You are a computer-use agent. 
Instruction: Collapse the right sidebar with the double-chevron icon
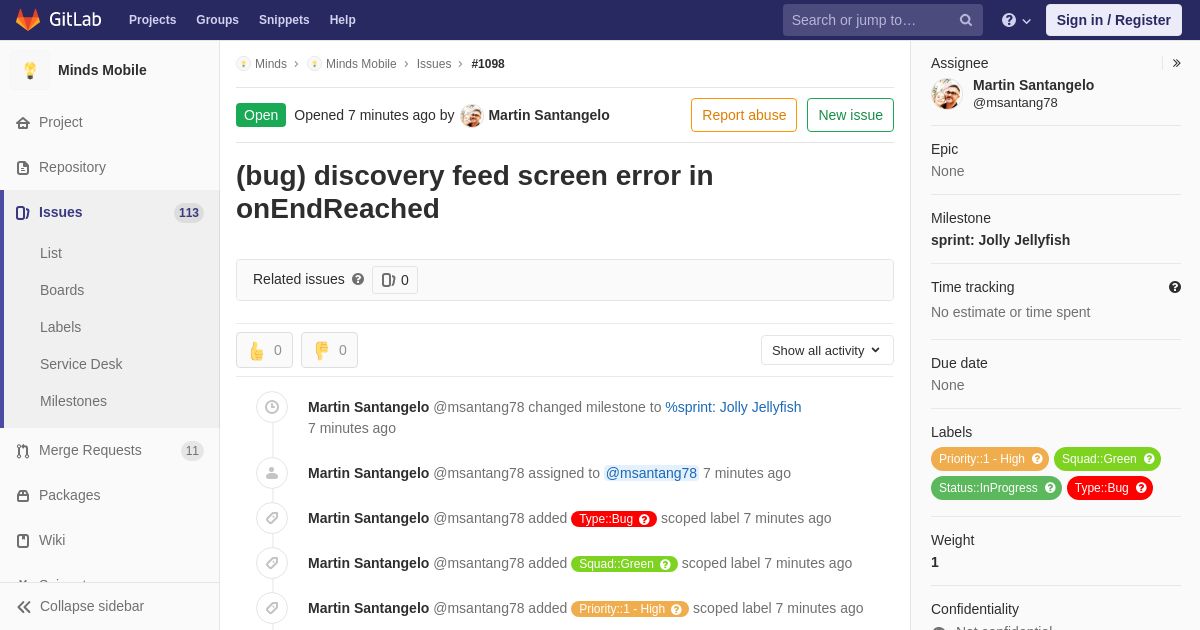click(x=1176, y=63)
